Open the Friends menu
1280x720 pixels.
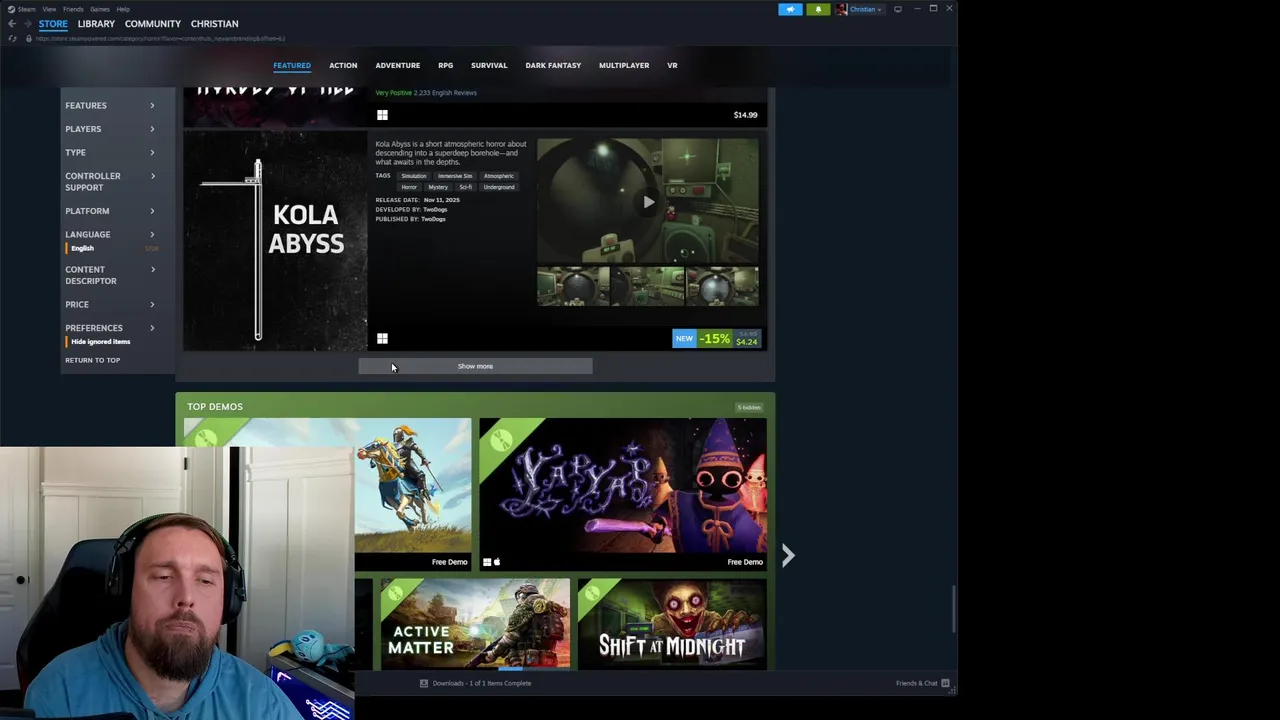point(73,9)
